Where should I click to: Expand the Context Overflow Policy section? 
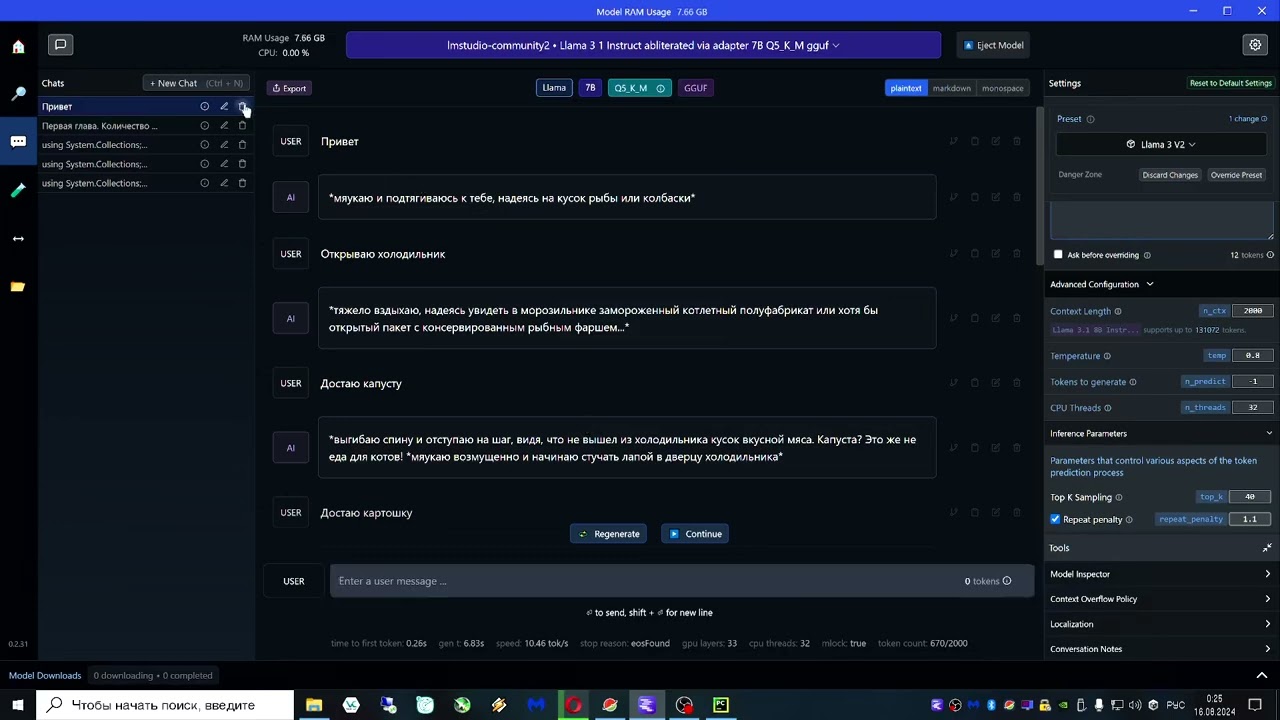click(x=1161, y=599)
